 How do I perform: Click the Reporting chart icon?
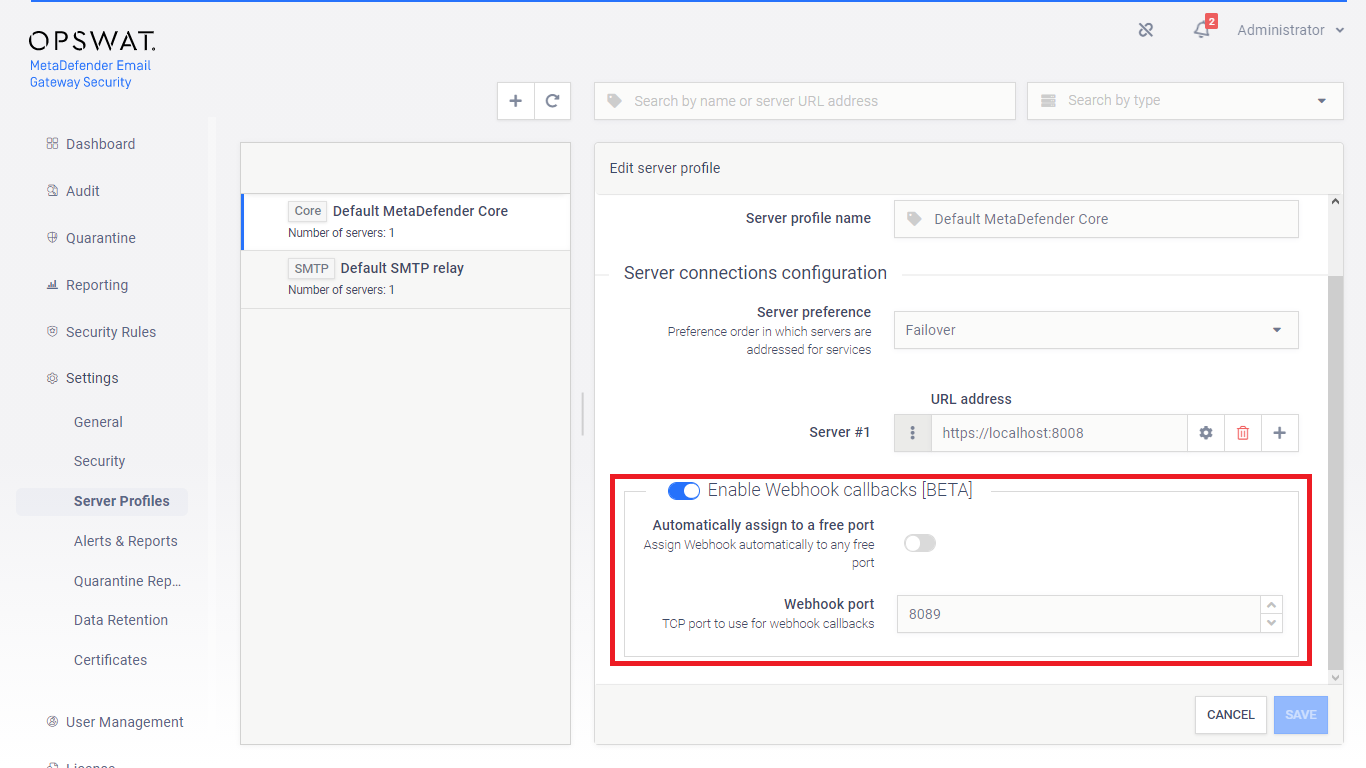[x=52, y=285]
